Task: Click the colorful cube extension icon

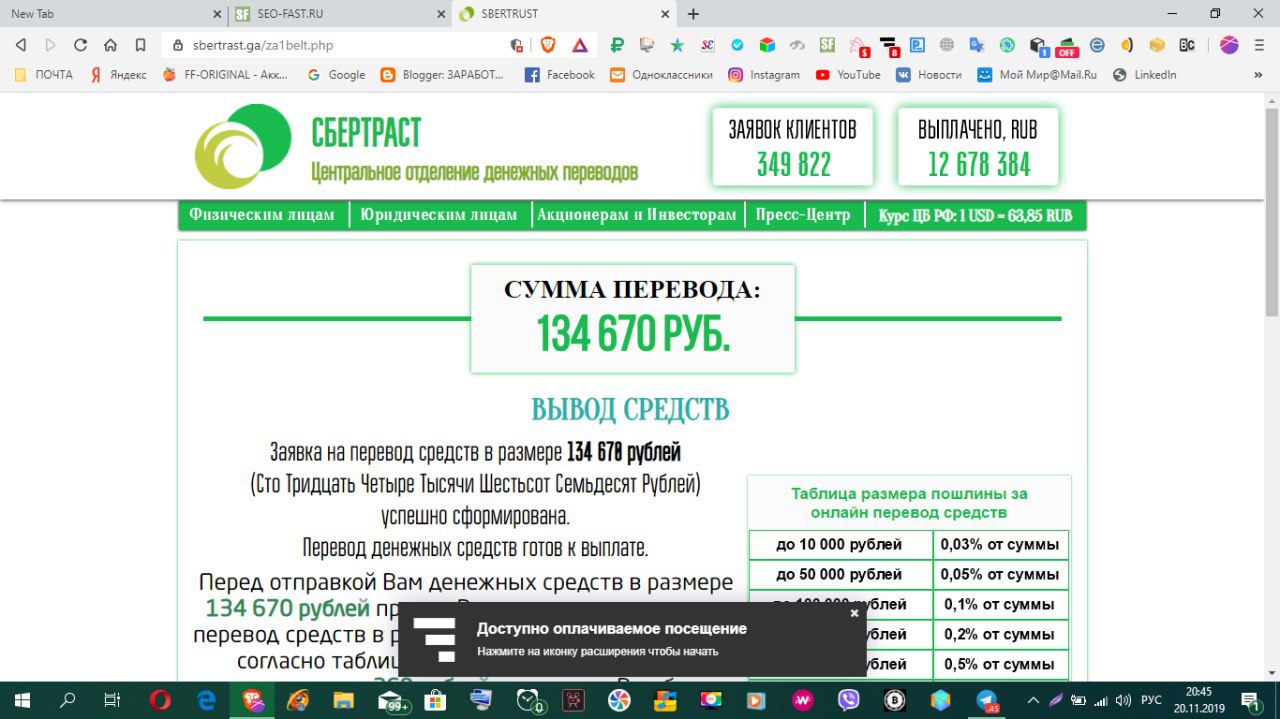Action: (767, 45)
